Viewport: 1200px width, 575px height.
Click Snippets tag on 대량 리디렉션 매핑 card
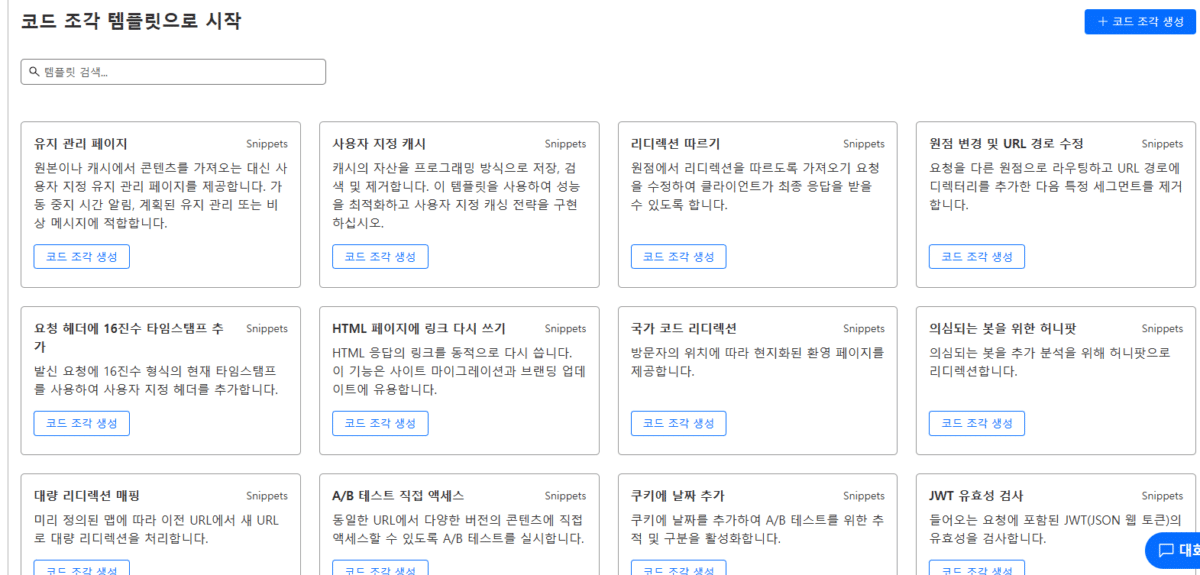(267, 496)
